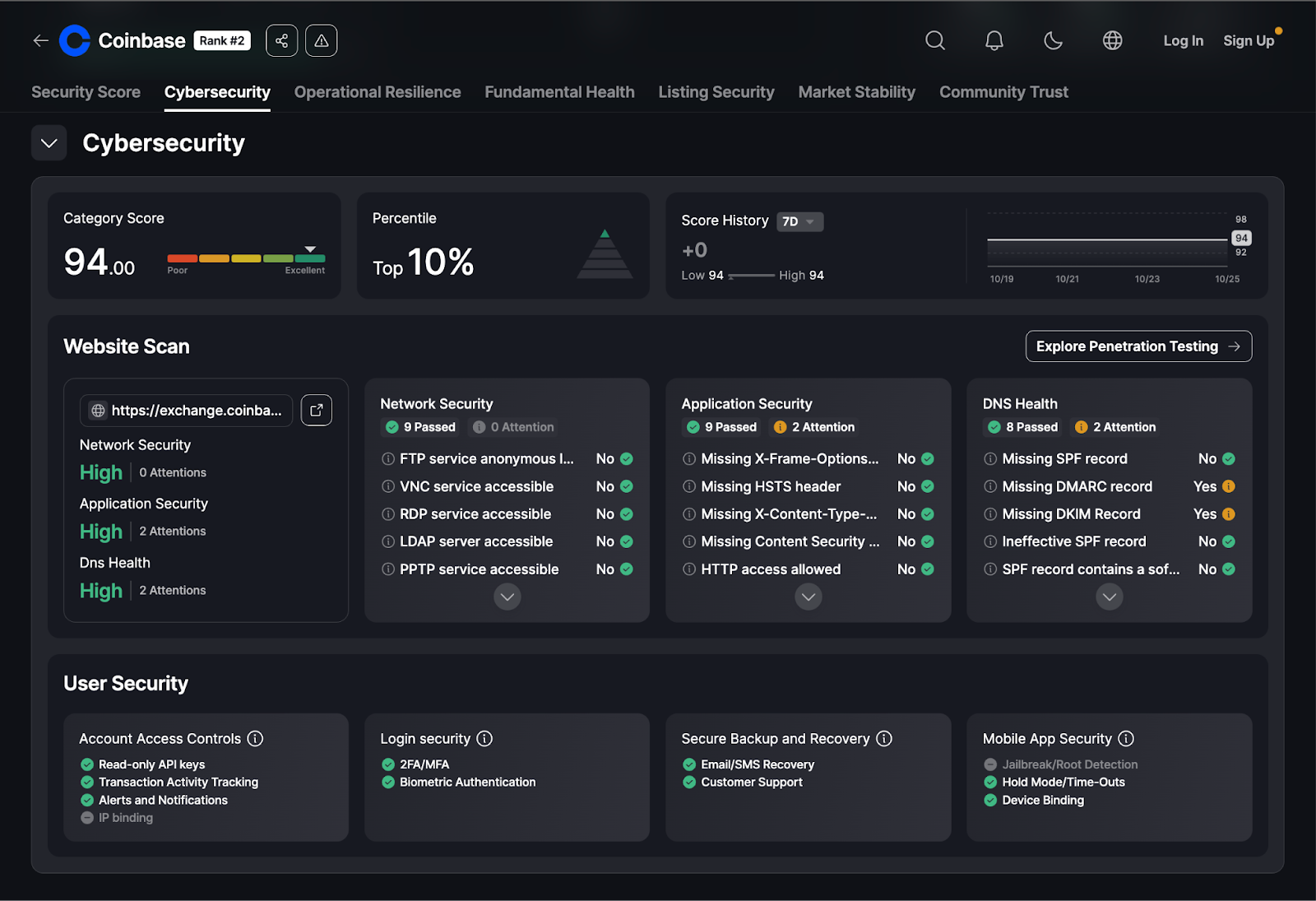Click the share icon next to Rank #2

coord(281,40)
